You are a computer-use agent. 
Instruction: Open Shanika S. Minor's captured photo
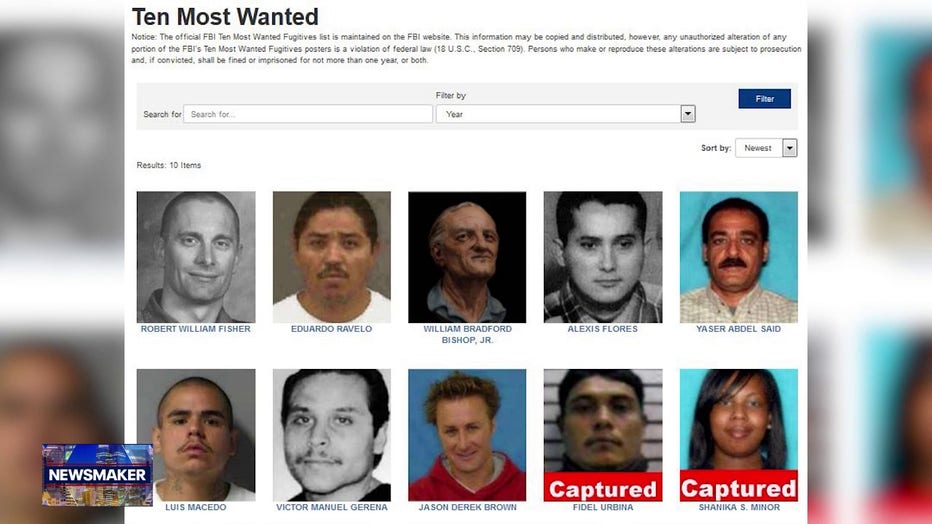[739, 435]
